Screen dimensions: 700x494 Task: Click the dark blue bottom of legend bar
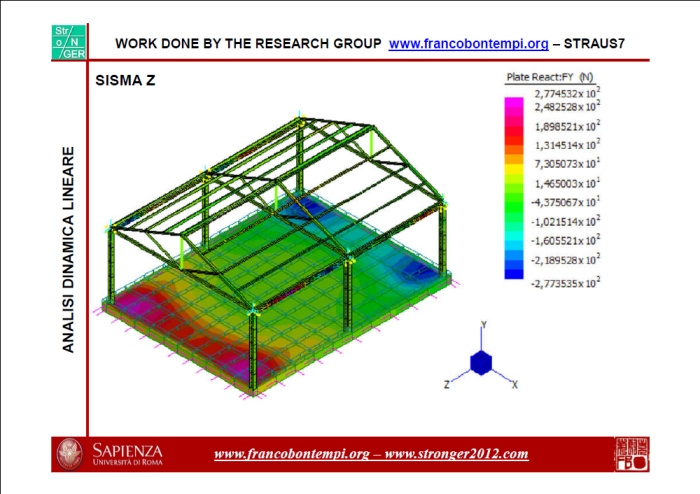click(x=514, y=270)
